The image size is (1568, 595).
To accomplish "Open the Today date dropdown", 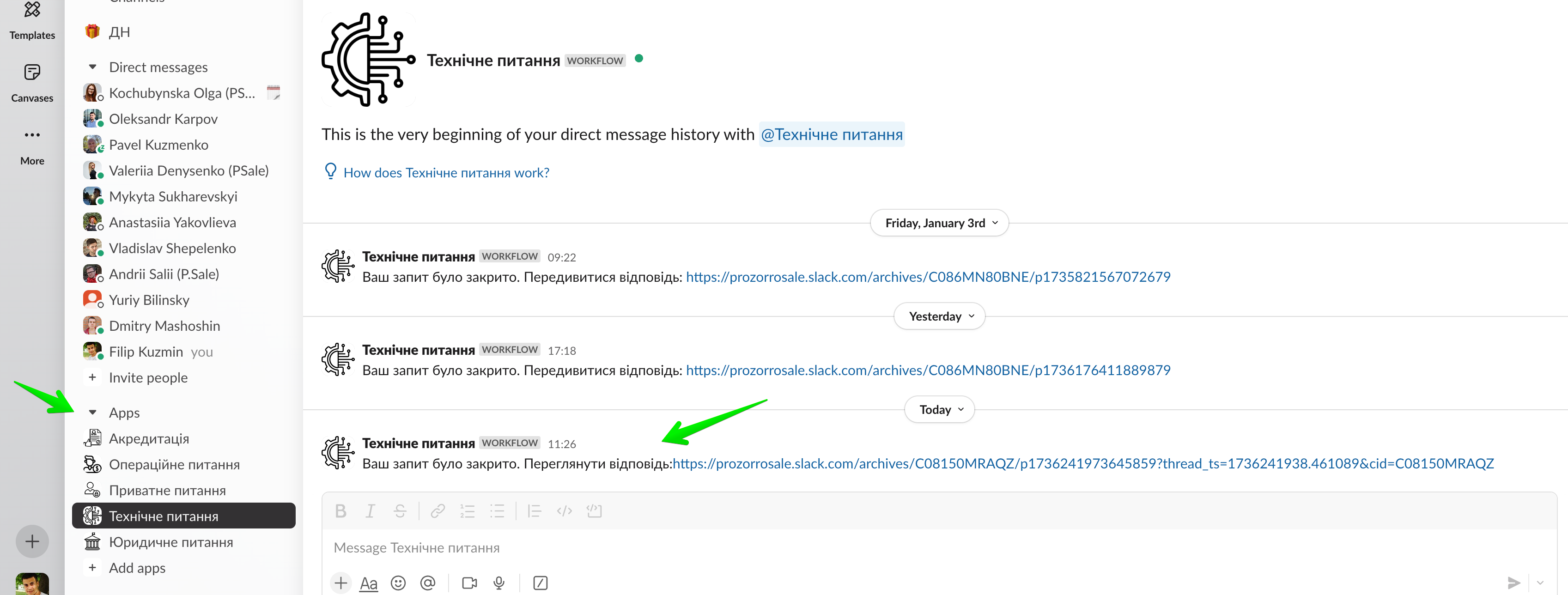I will pyautogui.click(x=939, y=409).
